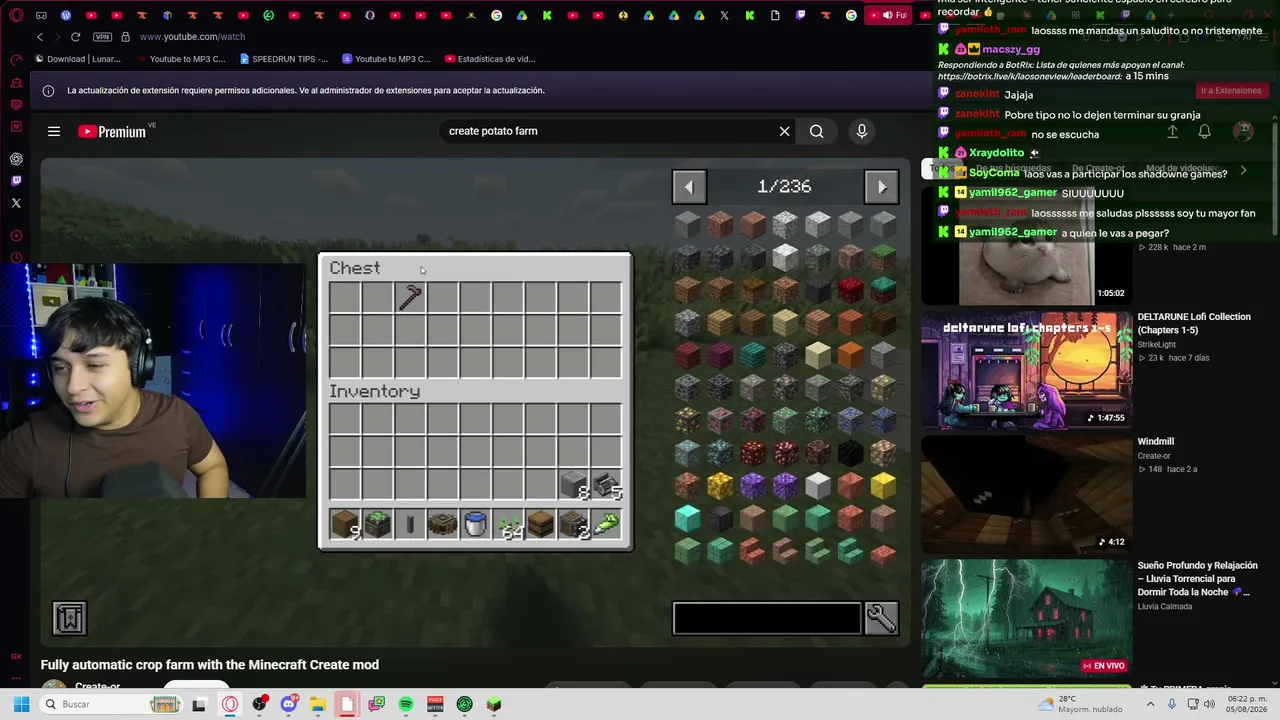Click the bookmark icon at screen bottom-left of video
Screen dimensions: 1280x720
pyautogui.click(x=70, y=619)
